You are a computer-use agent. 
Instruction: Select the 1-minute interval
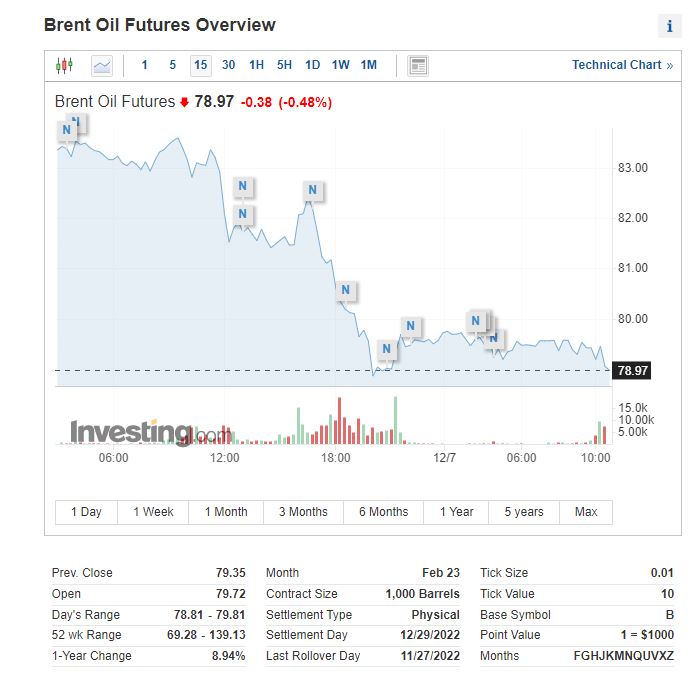tap(144, 65)
